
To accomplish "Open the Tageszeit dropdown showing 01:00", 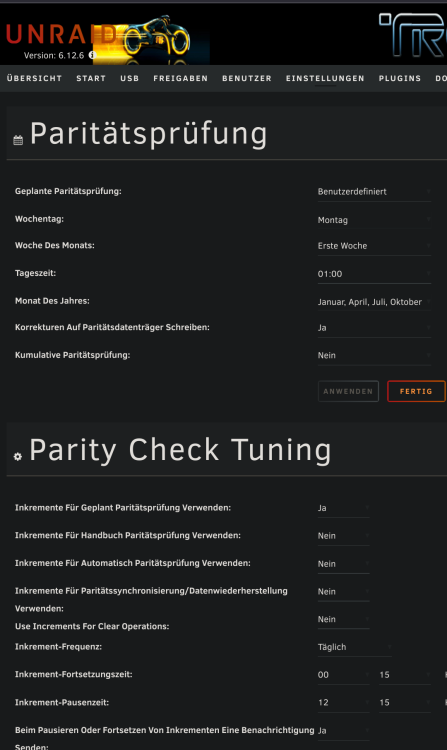I will point(374,274).
